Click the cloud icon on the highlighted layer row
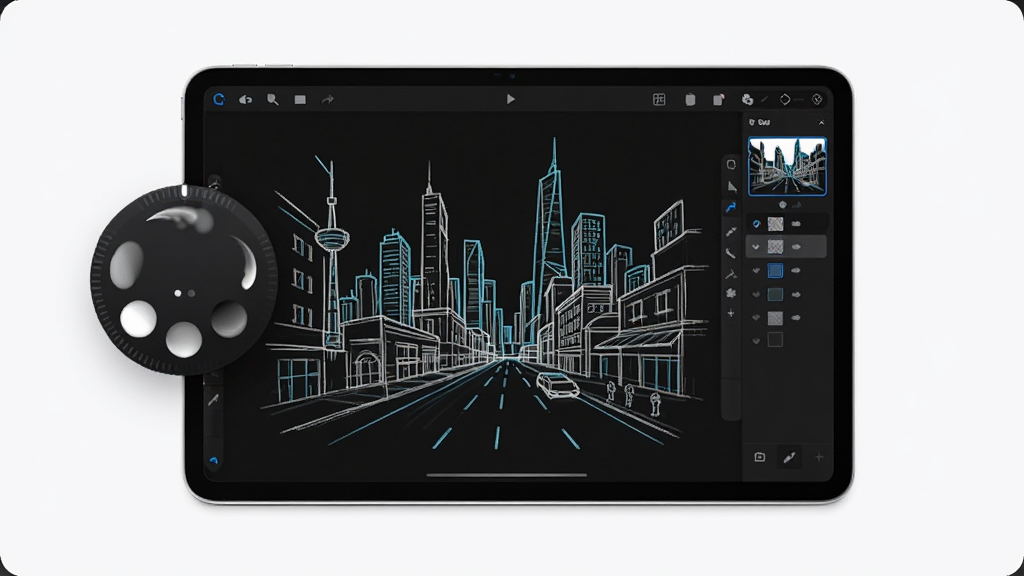Screen dimensions: 1024x576 pos(796,247)
